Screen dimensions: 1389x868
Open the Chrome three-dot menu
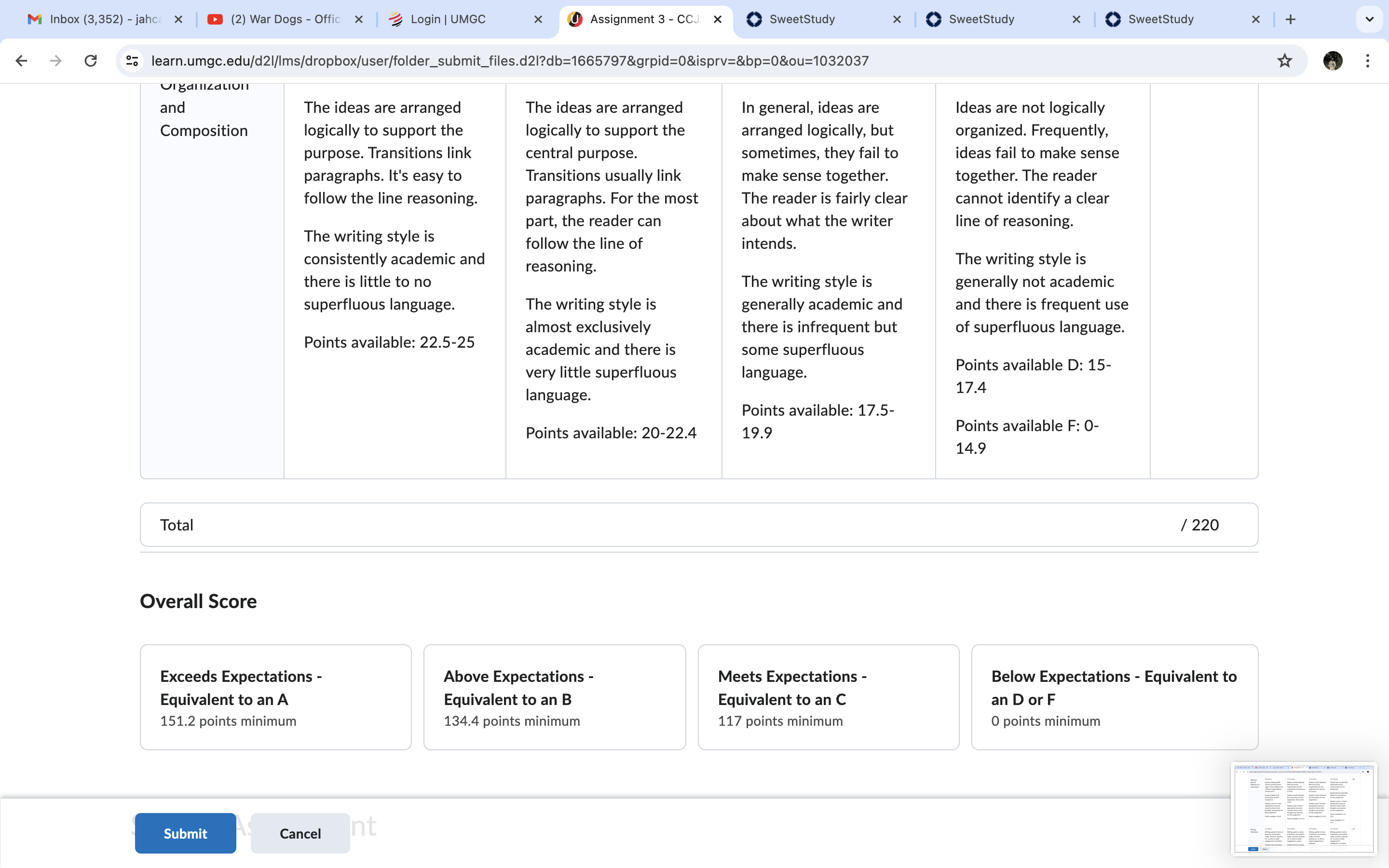pos(1368,61)
